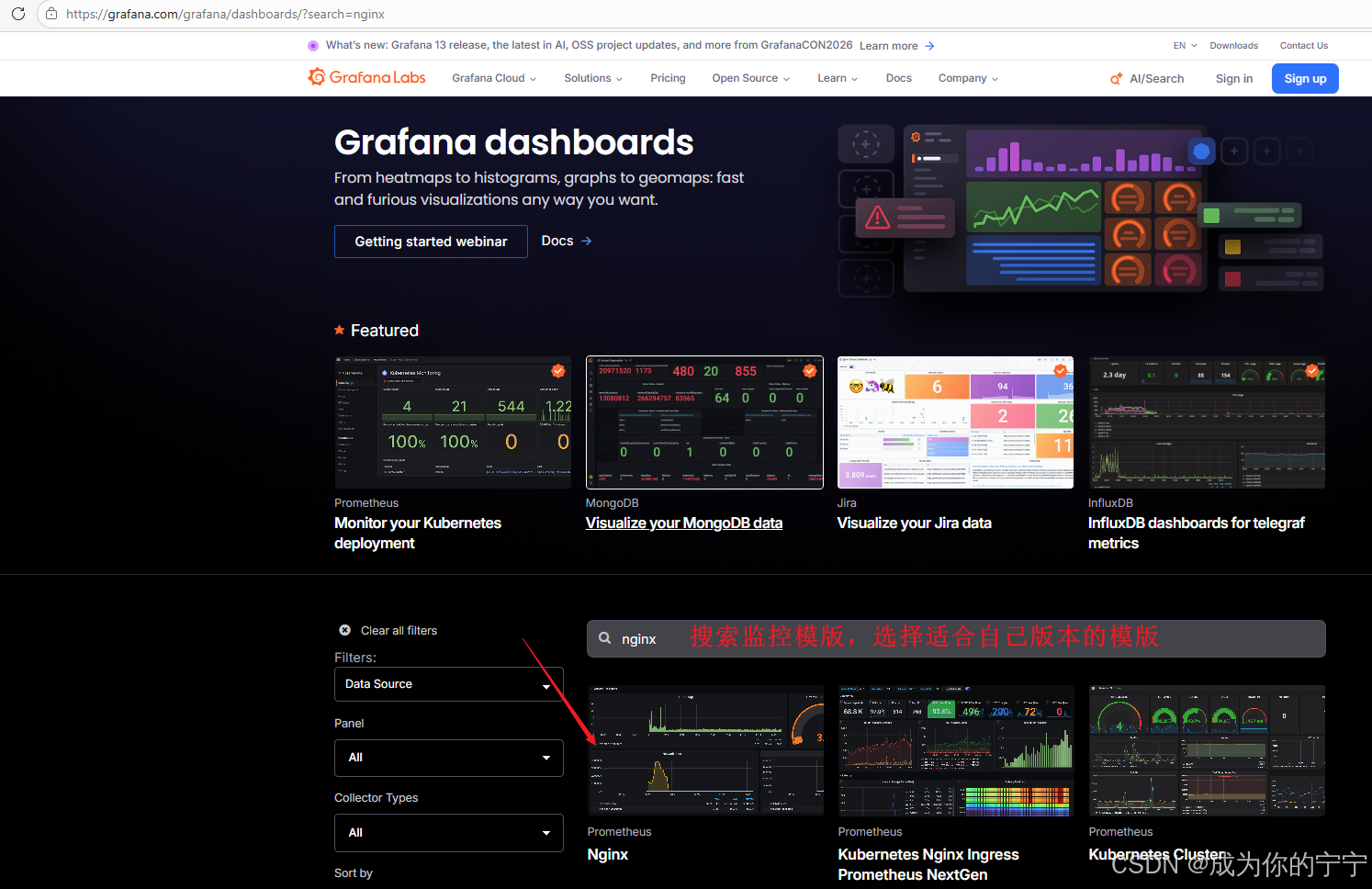Open the Kubernetes Cluster dashboard thumbnail

click(1207, 750)
